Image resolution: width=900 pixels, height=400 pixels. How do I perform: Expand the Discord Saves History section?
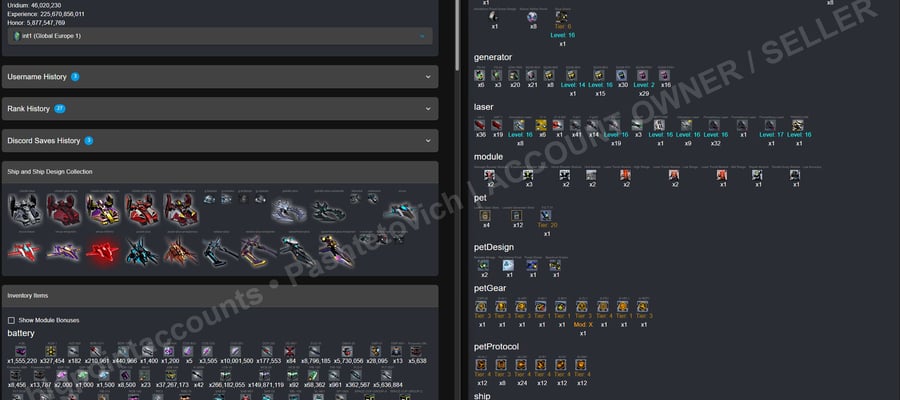pos(220,141)
